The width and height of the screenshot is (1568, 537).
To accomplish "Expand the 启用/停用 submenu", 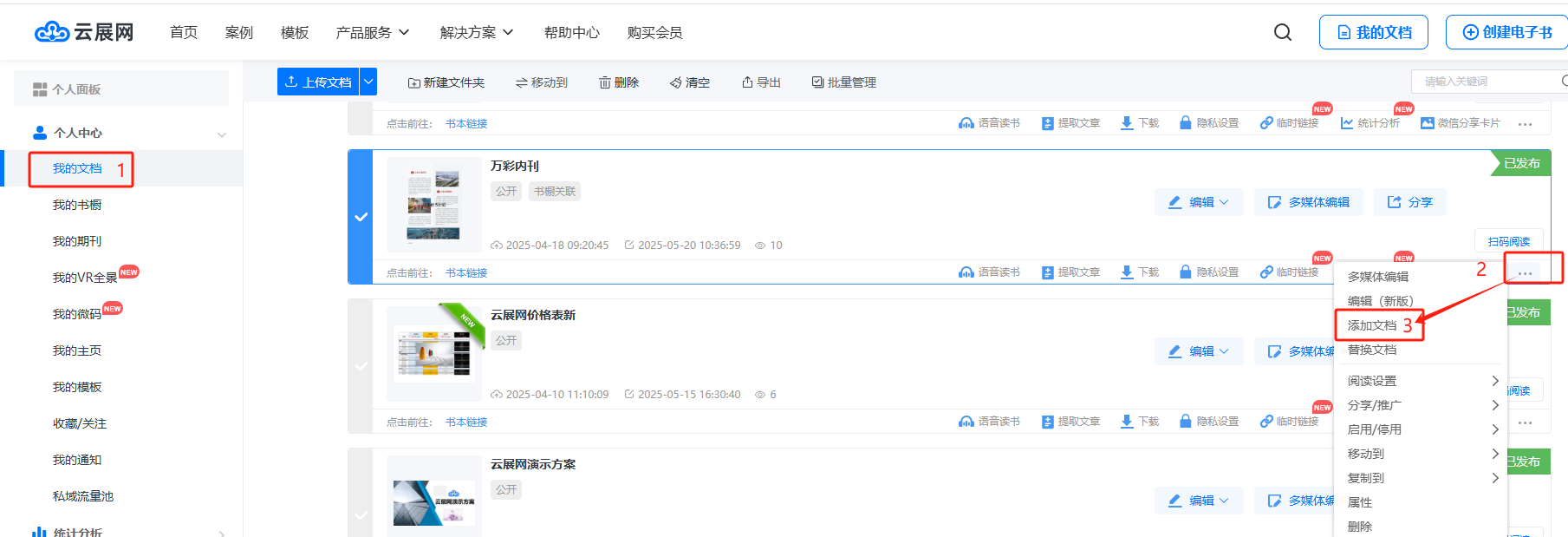I will click(1422, 429).
